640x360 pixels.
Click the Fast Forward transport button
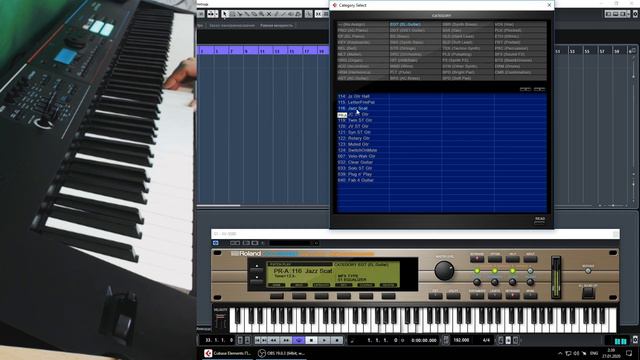(x=286, y=340)
